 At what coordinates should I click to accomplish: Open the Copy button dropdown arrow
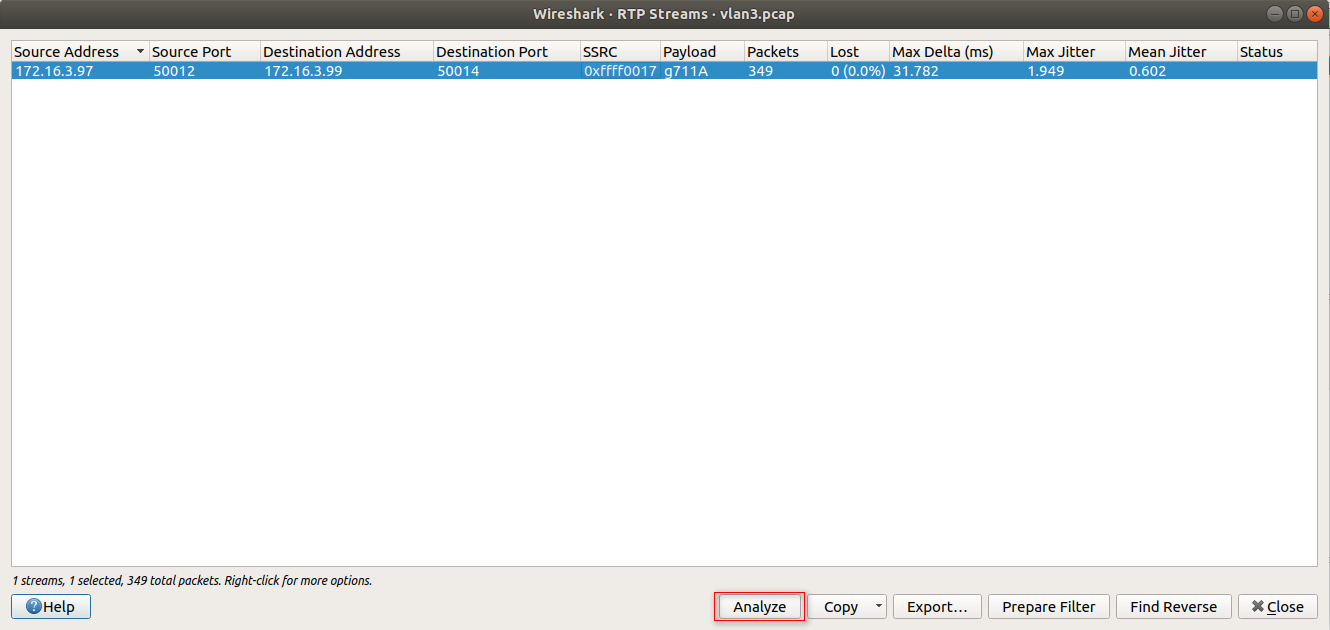click(878, 607)
